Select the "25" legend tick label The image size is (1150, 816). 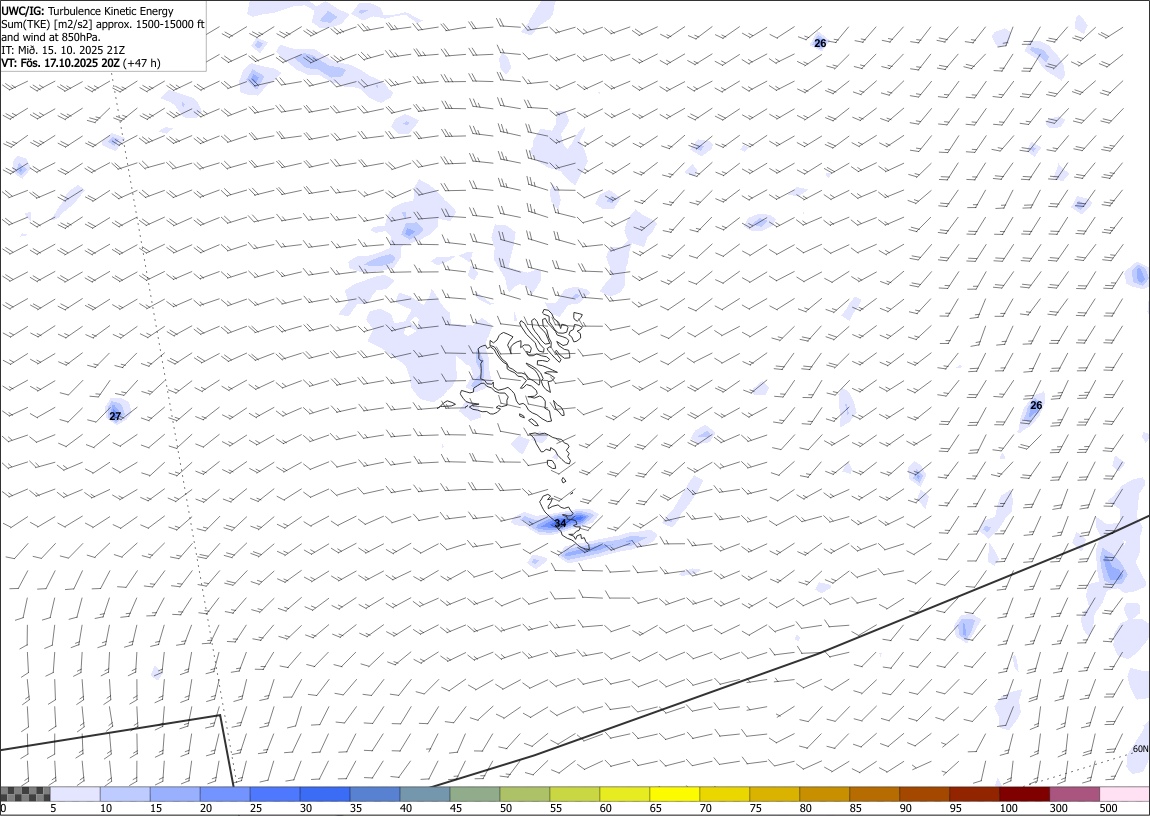tap(255, 808)
